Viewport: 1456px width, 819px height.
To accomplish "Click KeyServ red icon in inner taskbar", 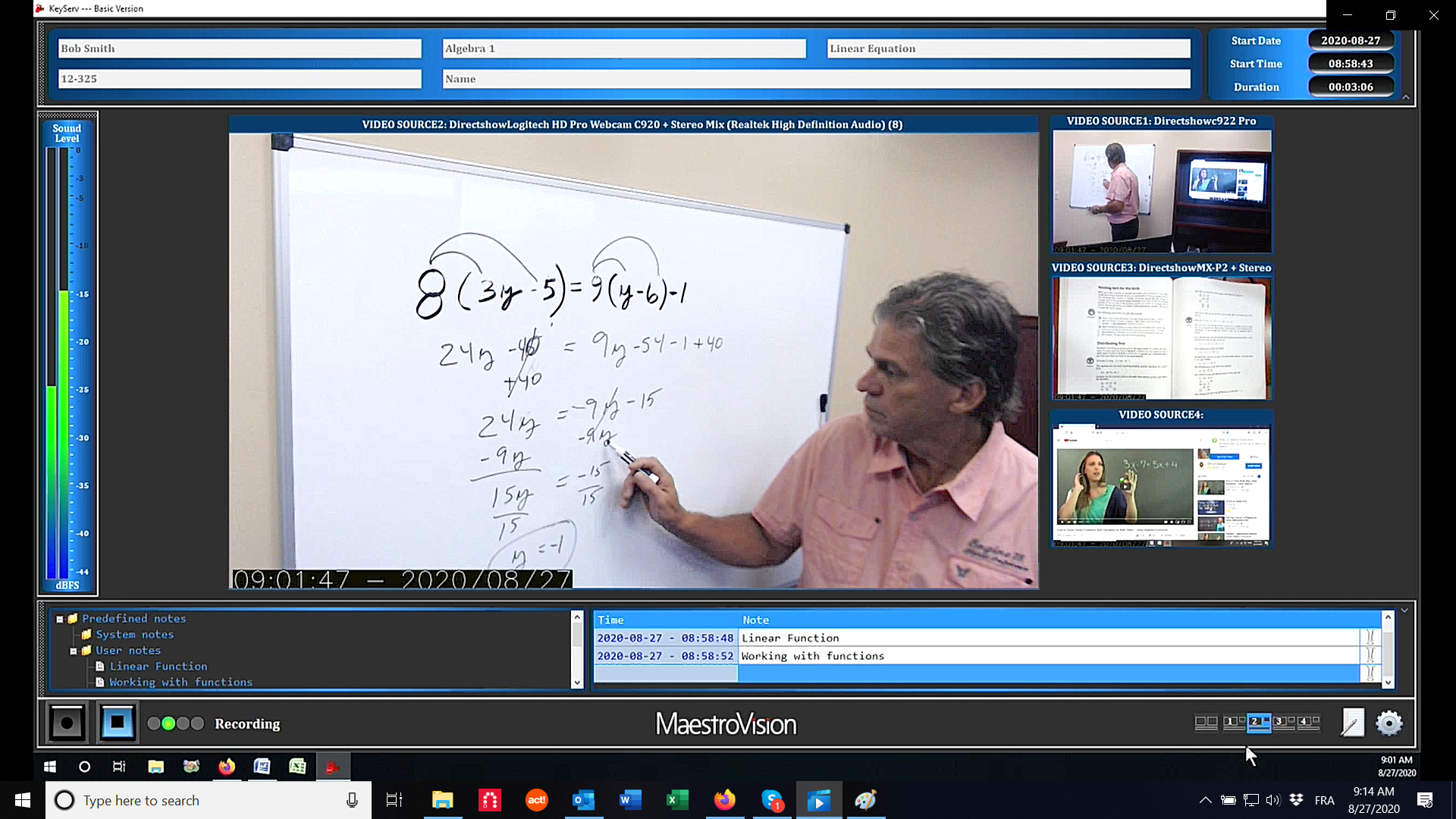I will [x=332, y=767].
